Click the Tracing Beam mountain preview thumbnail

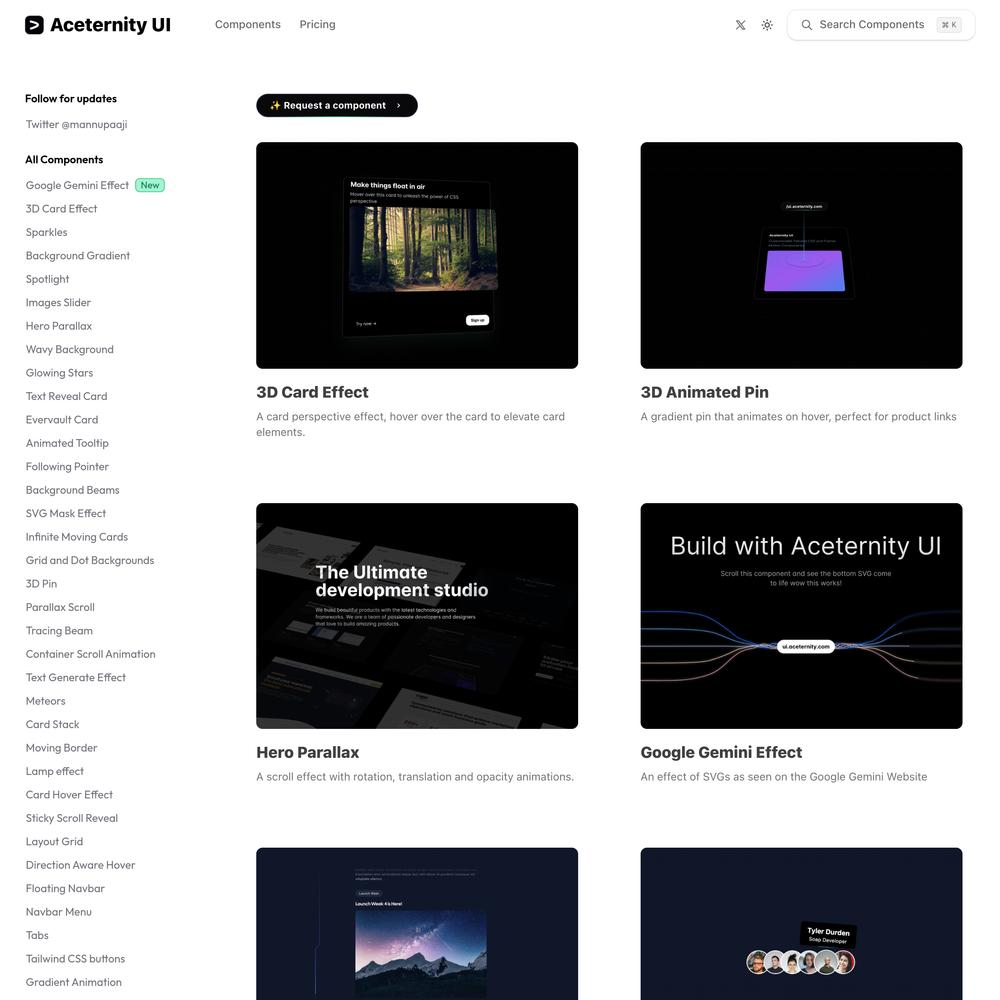coord(417,923)
